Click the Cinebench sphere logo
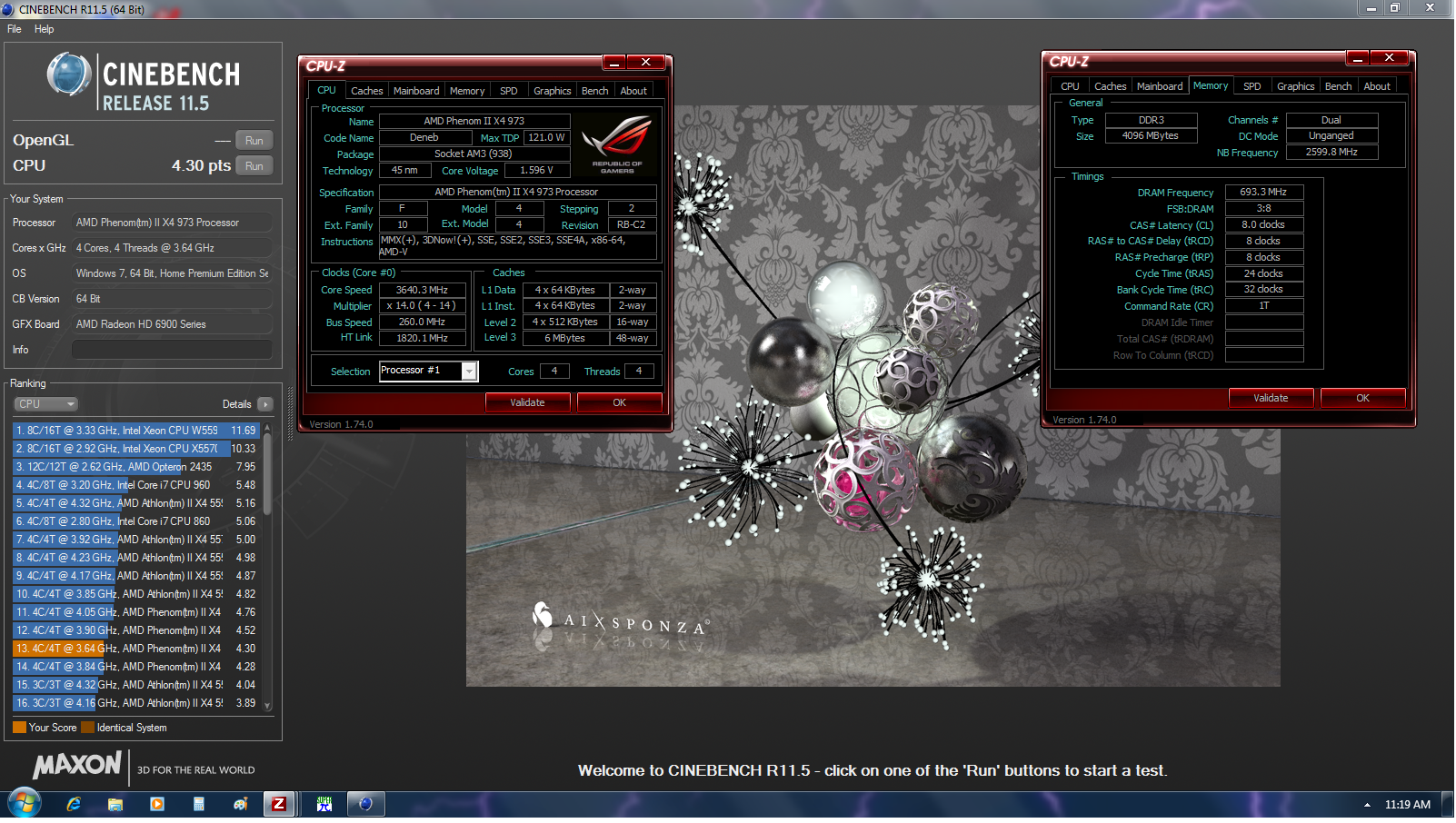The height and width of the screenshot is (823, 1456). click(69, 74)
